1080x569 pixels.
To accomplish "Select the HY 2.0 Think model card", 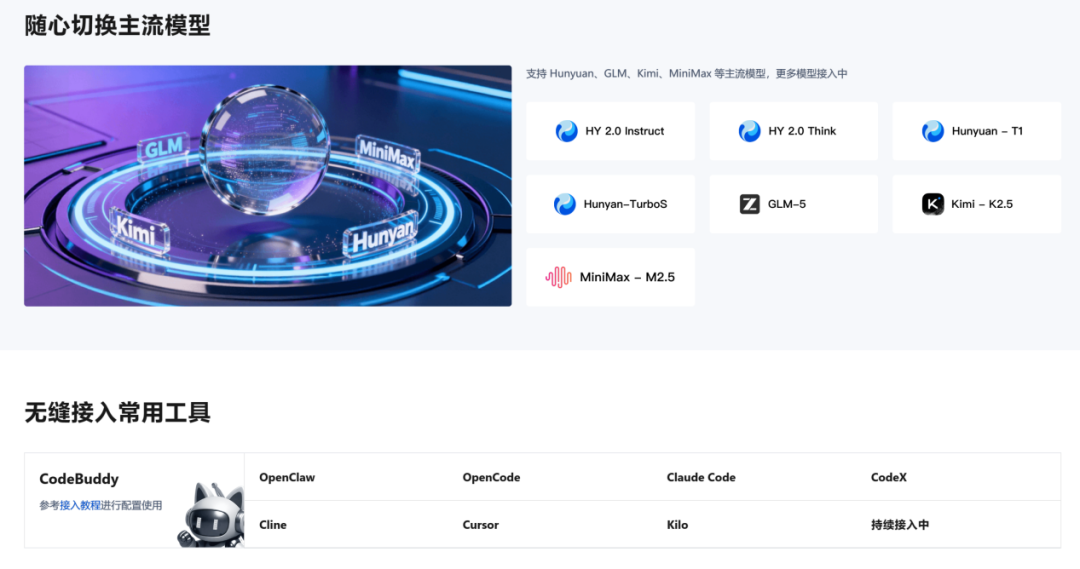I will click(x=793, y=131).
